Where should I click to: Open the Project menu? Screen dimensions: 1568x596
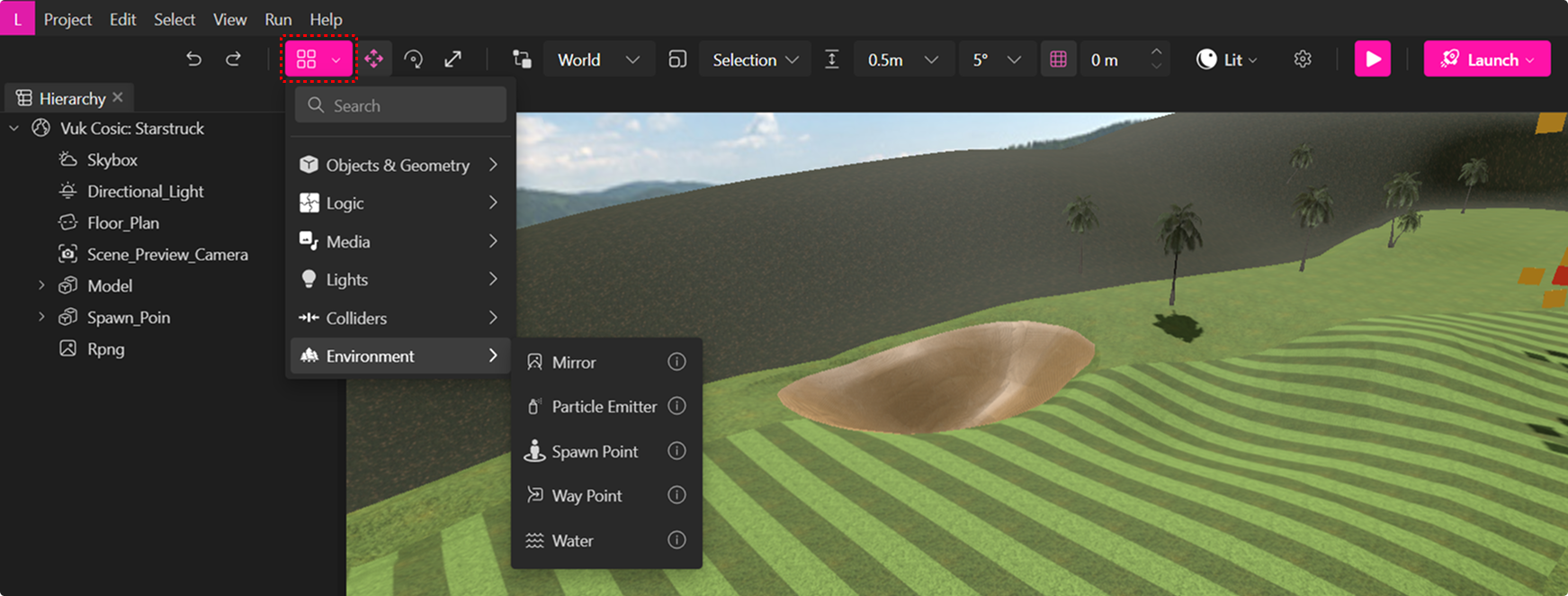click(67, 19)
